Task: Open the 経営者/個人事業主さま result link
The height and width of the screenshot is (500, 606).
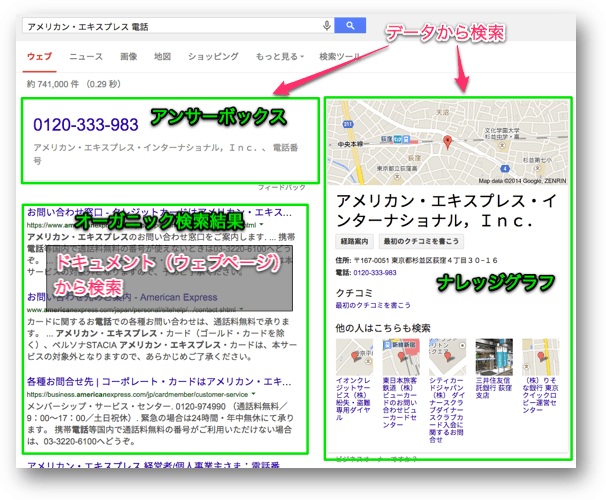Action: 153,465
